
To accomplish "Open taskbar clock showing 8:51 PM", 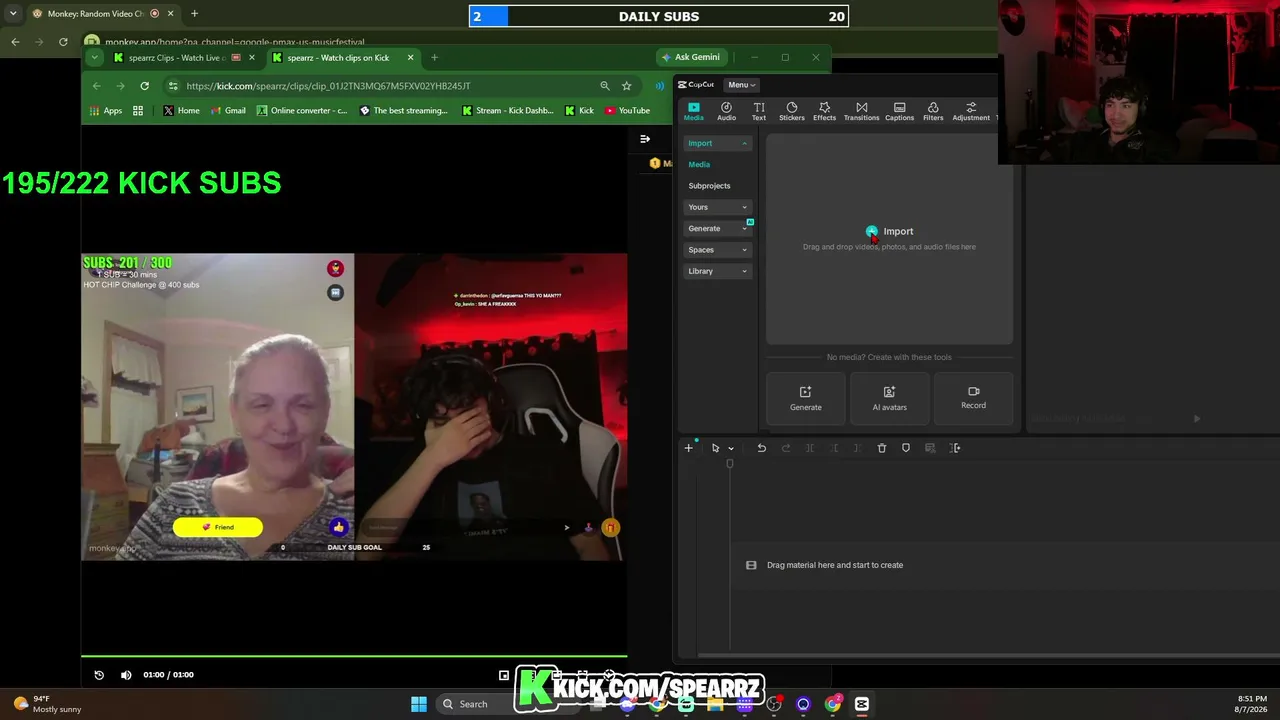I will [x=1251, y=704].
